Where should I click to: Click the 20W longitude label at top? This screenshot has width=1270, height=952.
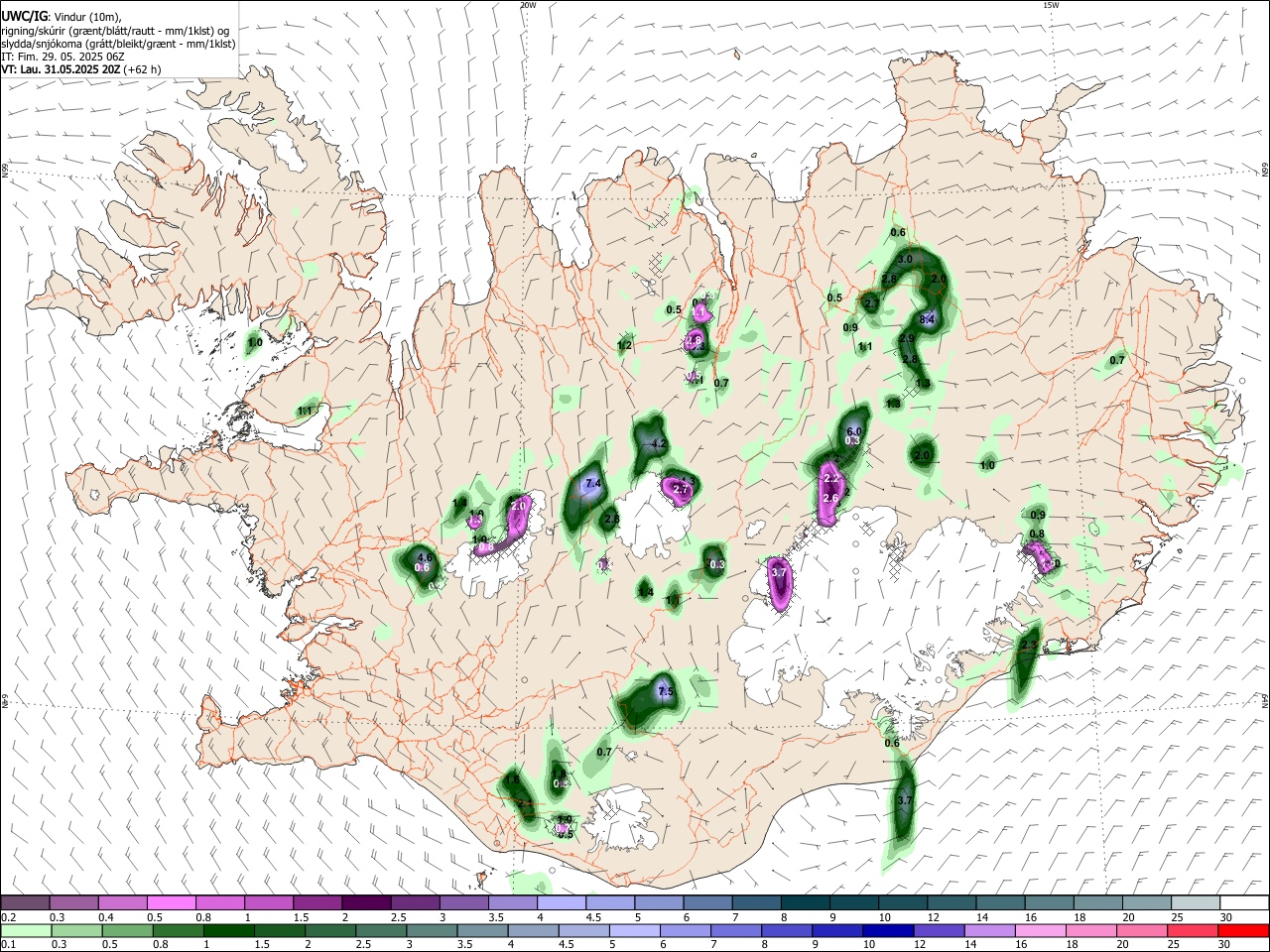click(528, 5)
